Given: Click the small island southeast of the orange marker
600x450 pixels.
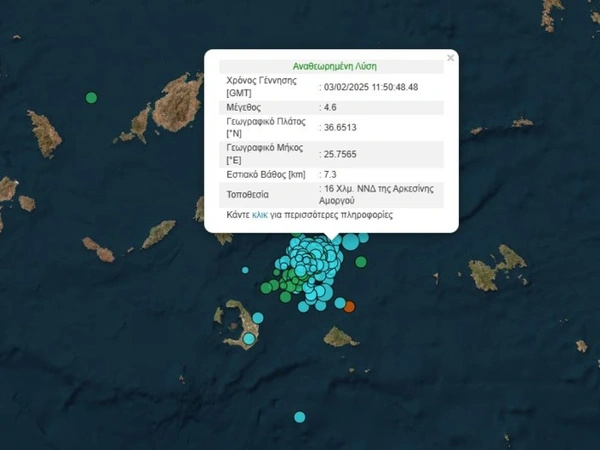Looking at the screenshot, I should (x=341, y=337).
